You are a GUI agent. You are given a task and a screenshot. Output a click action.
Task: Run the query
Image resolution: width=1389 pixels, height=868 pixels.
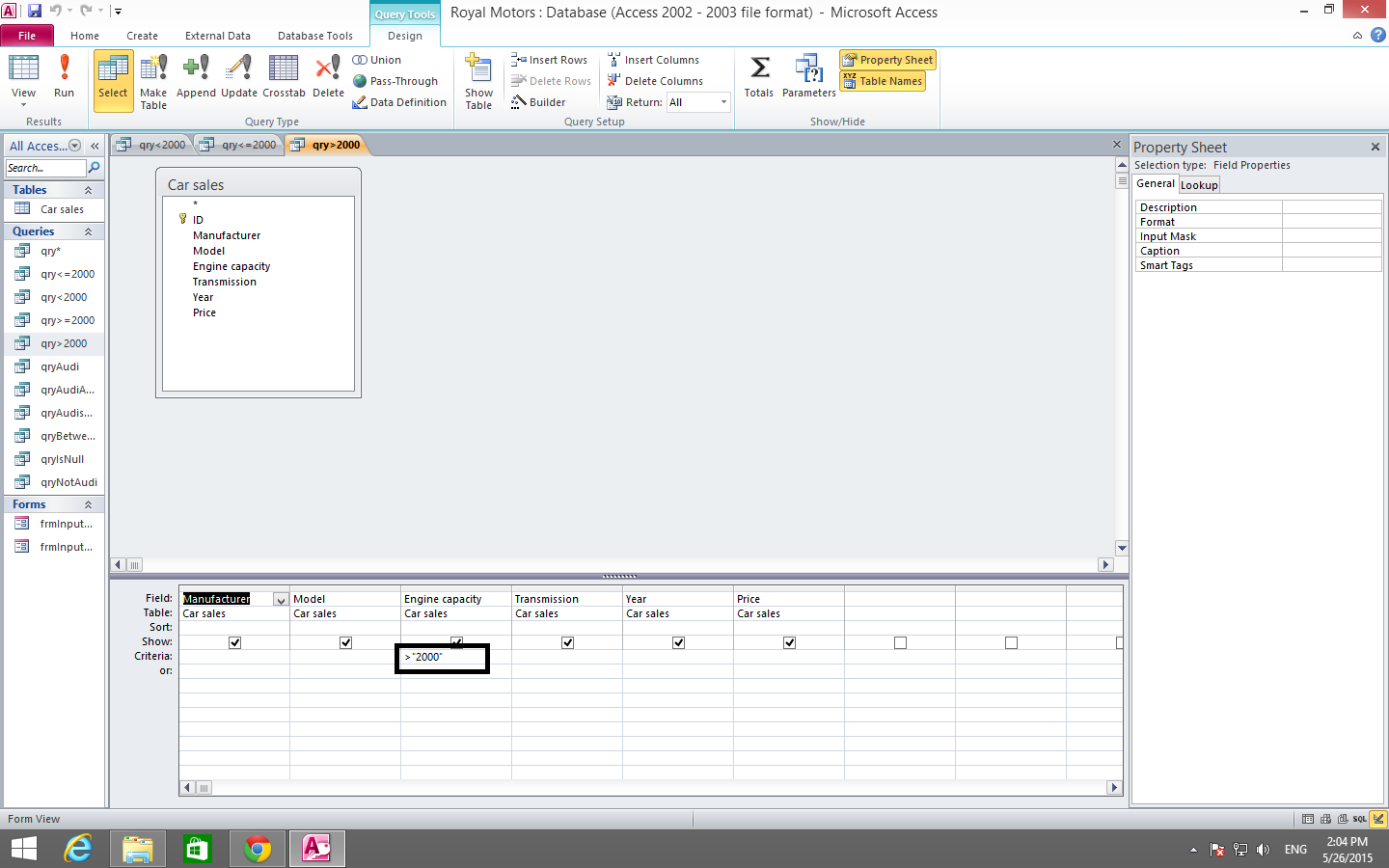point(64,77)
